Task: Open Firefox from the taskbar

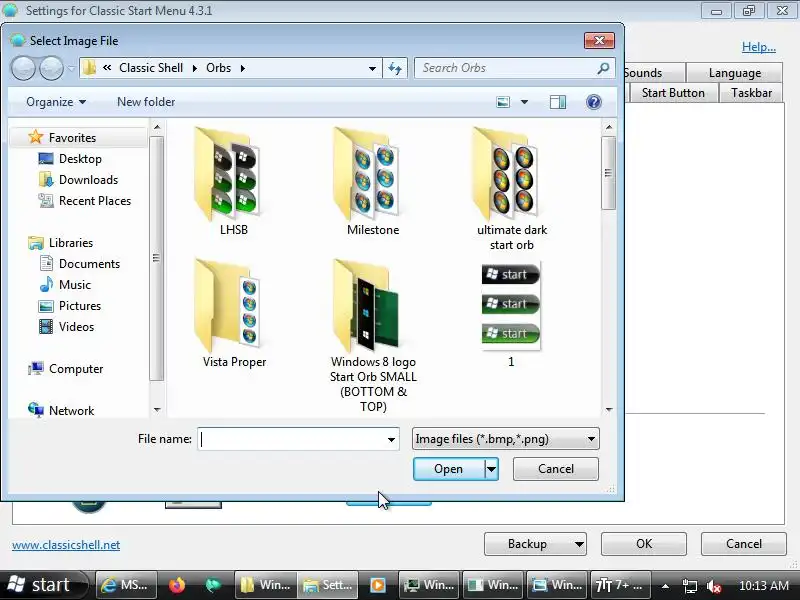Action: [x=177, y=585]
